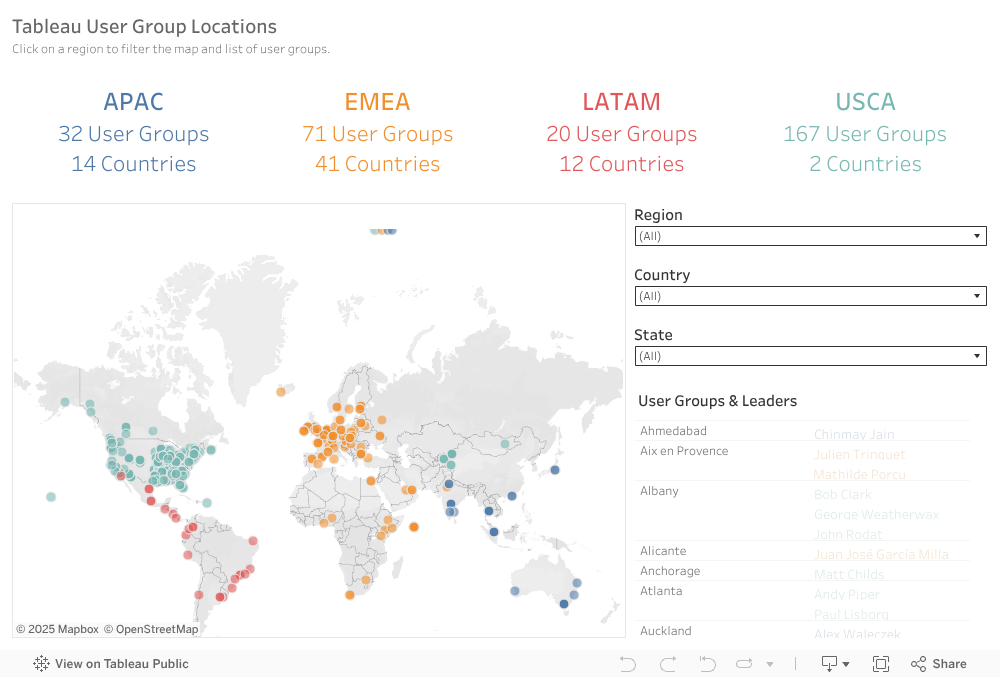Image resolution: width=1000 pixels, height=677 pixels.
Task: Select the Ahmedabad user group row
Action: coord(673,431)
